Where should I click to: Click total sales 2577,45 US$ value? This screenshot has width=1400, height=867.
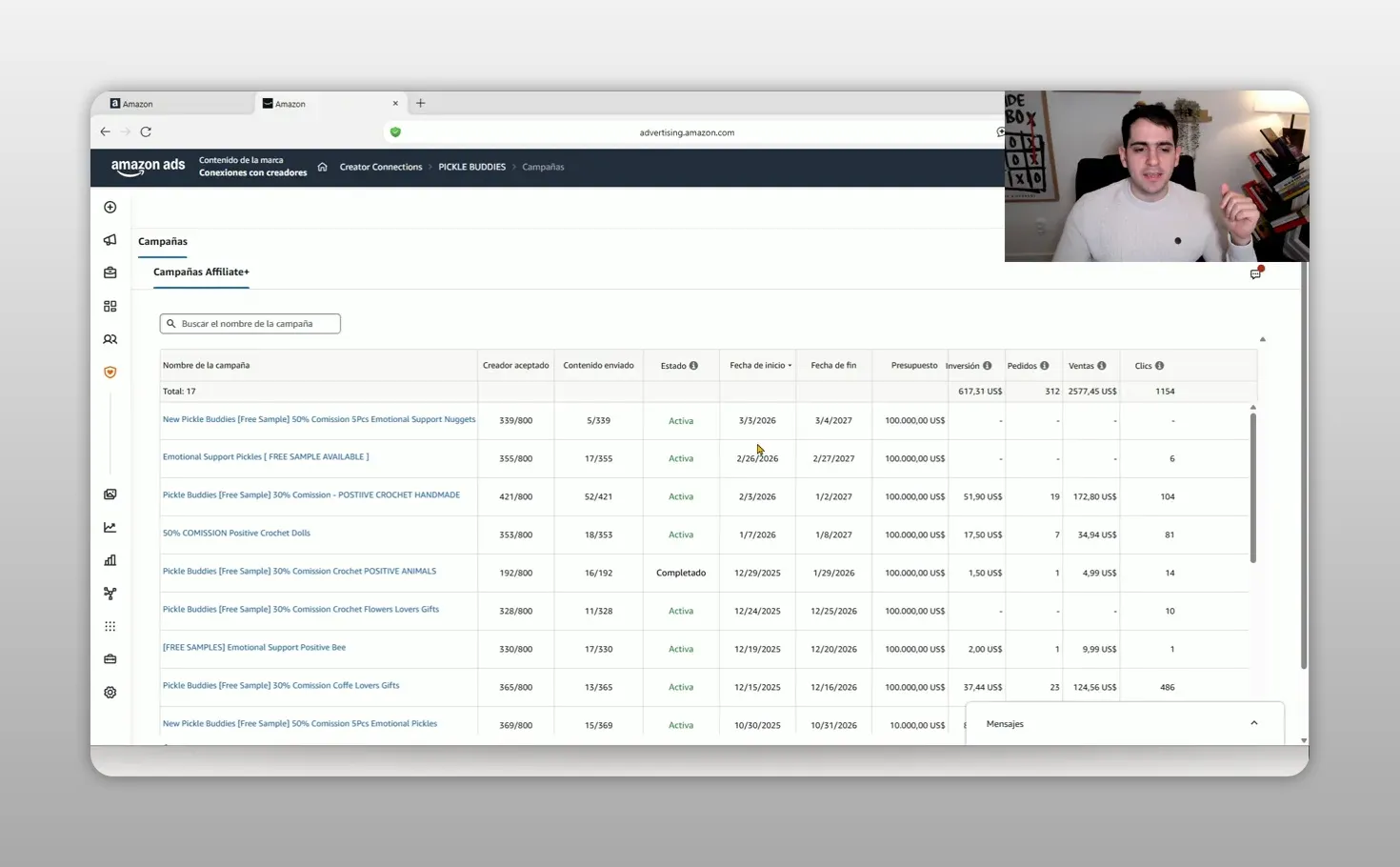[1092, 392]
